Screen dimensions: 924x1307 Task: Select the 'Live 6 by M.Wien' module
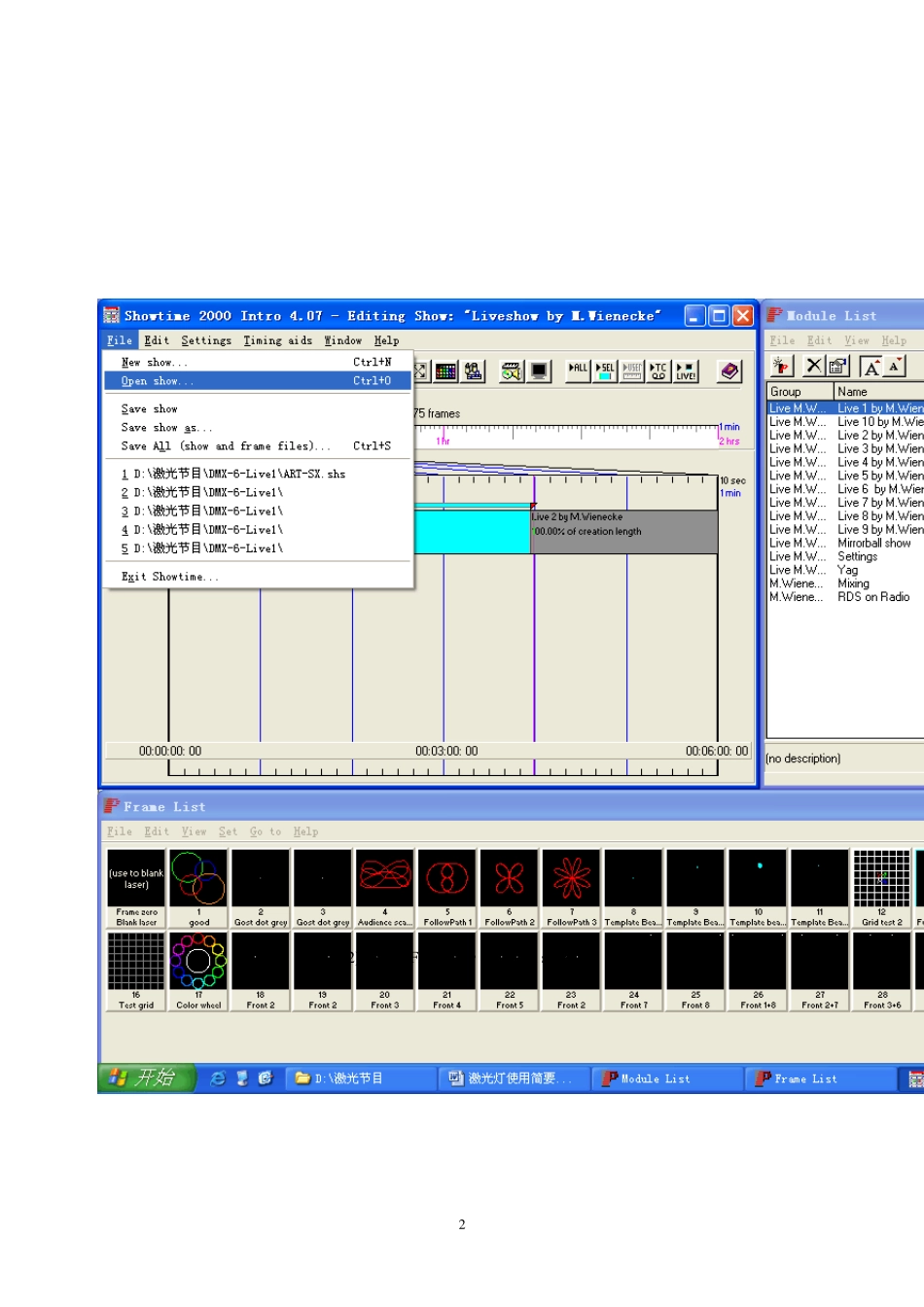(x=845, y=489)
